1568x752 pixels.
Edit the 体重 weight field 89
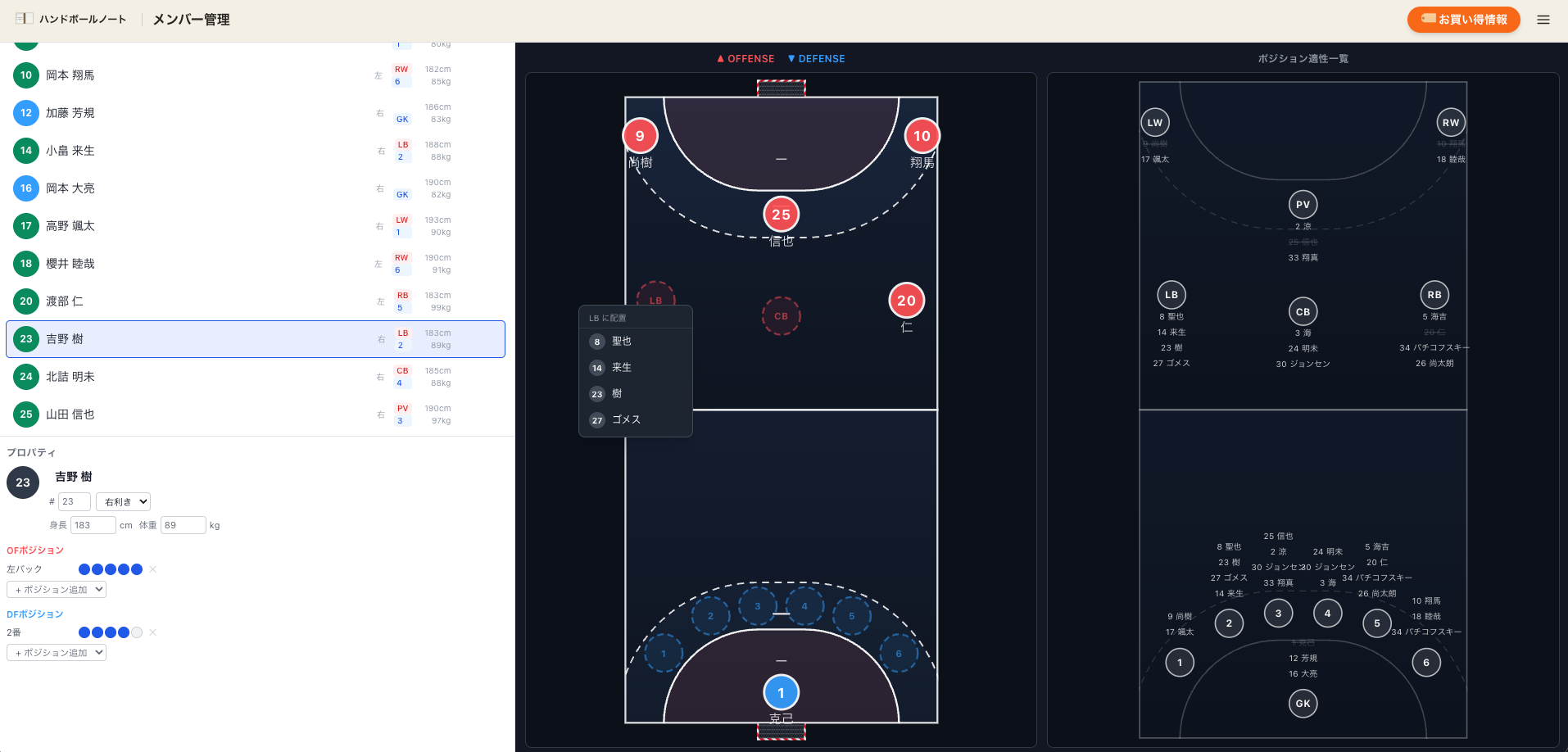coord(183,525)
